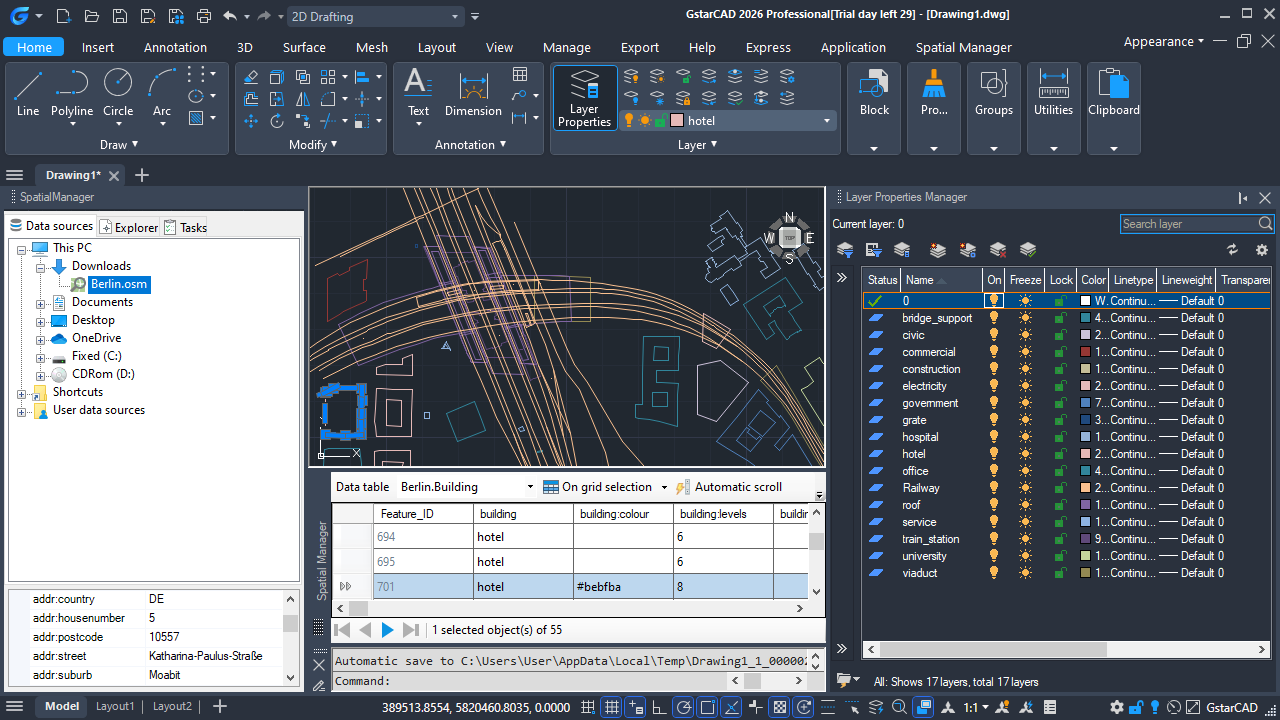Screen dimensions: 1280x720
Task: Switch to the Explorer tab
Action: click(x=129, y=227)
